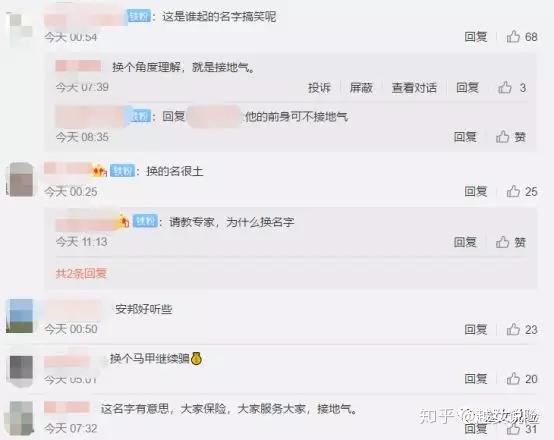The width and height of the screenshot is (554, 440).
Task: Click thumbs-up 赞 on 08:35 reply
Action: [x=511, y=137]
